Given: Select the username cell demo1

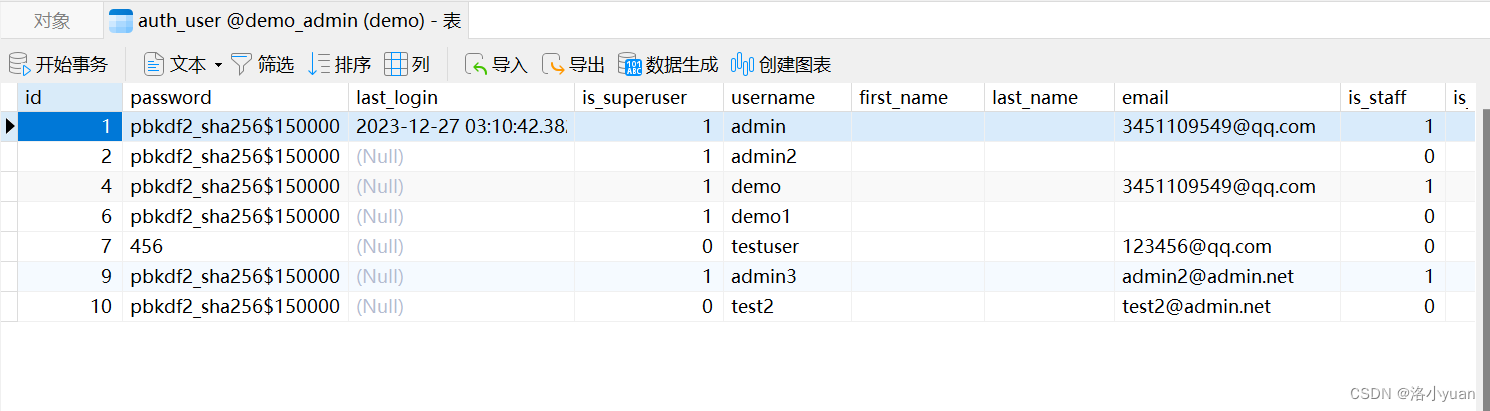Looking at the screenshot, I should 787,216.
